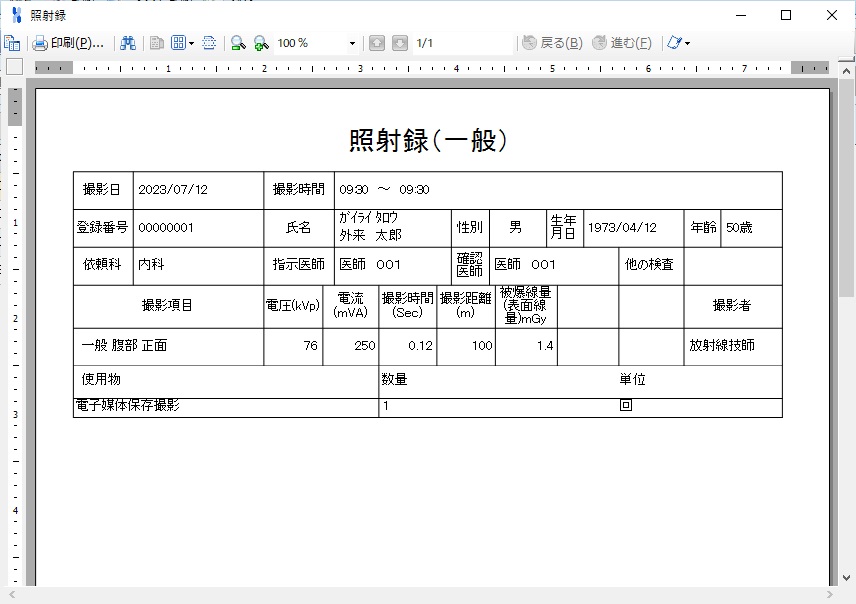Maximize the 照射録 window
The image size is (856, 604).
[x=786, y=15]
